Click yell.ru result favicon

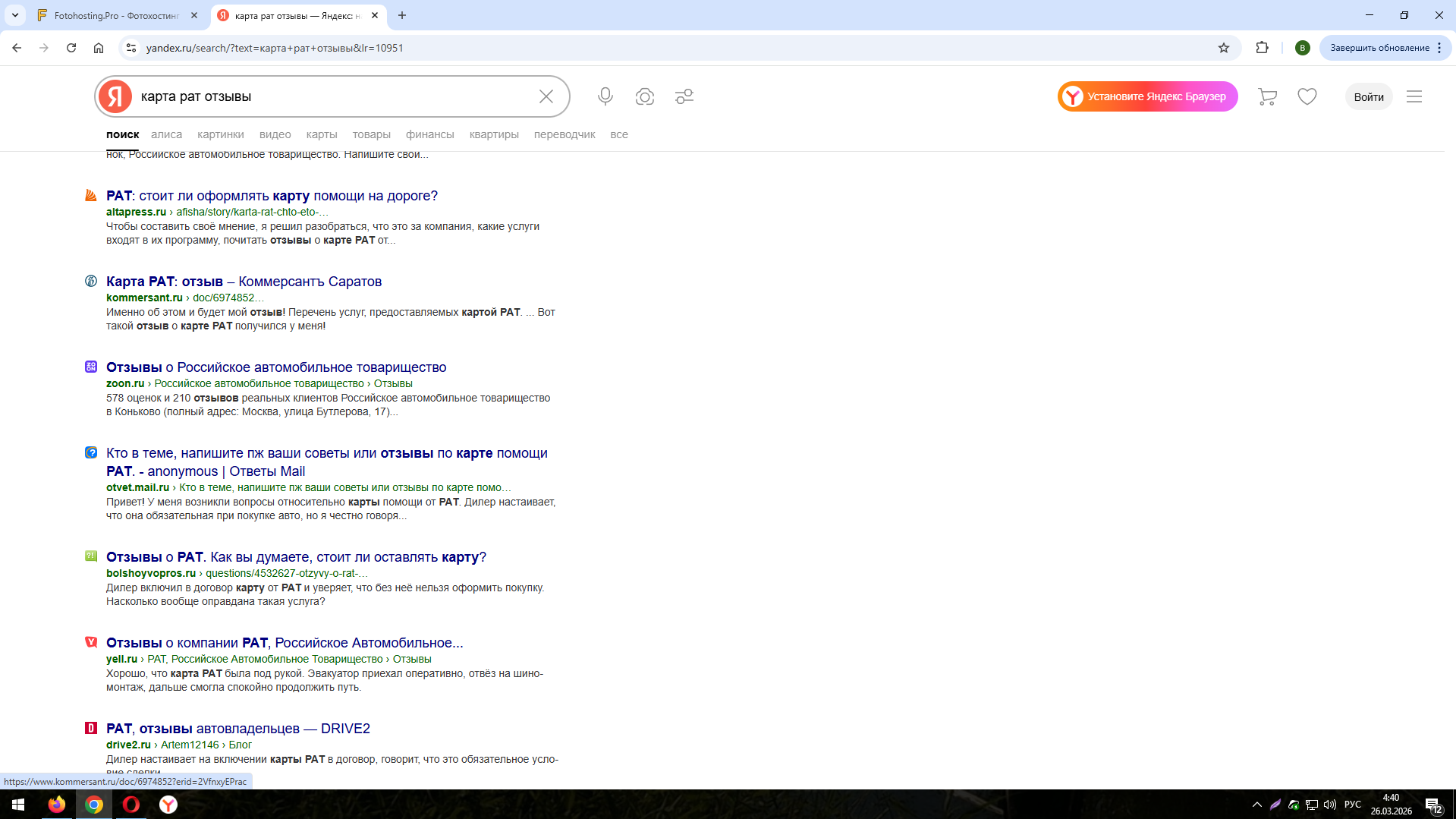click(x=91, y=642)
